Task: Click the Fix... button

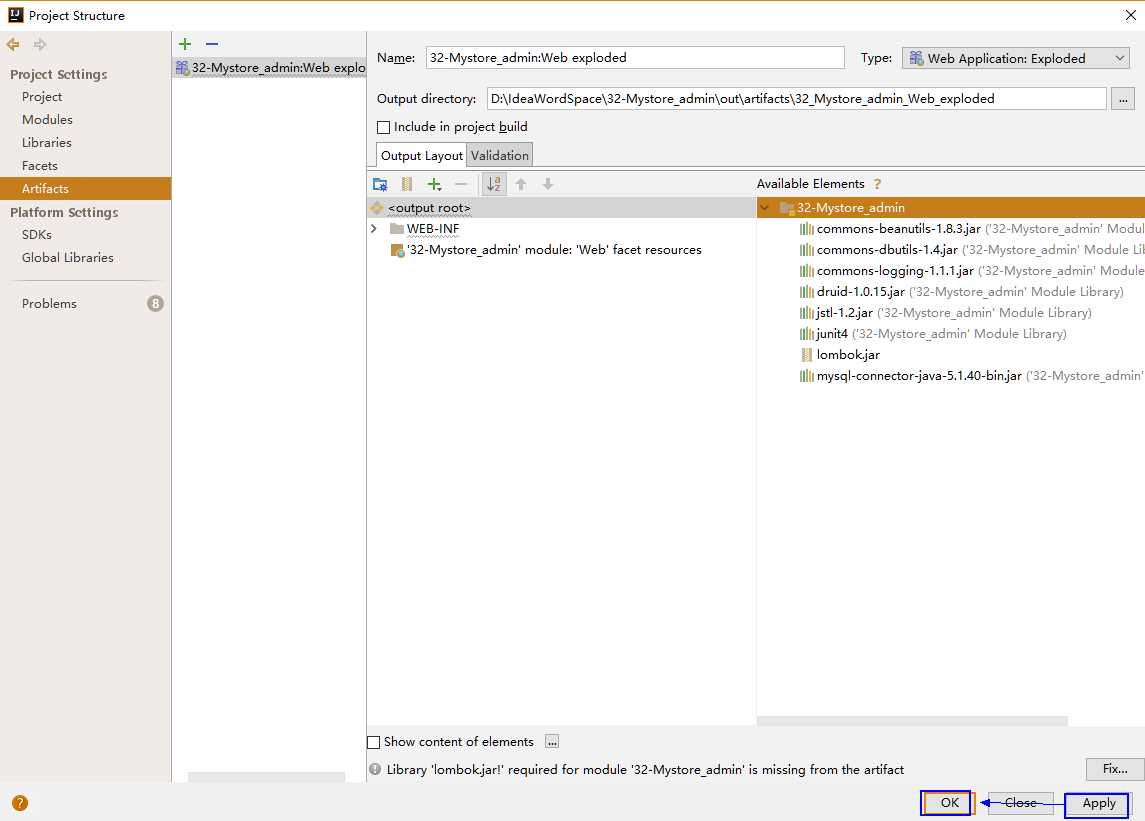Action: 1114,769
